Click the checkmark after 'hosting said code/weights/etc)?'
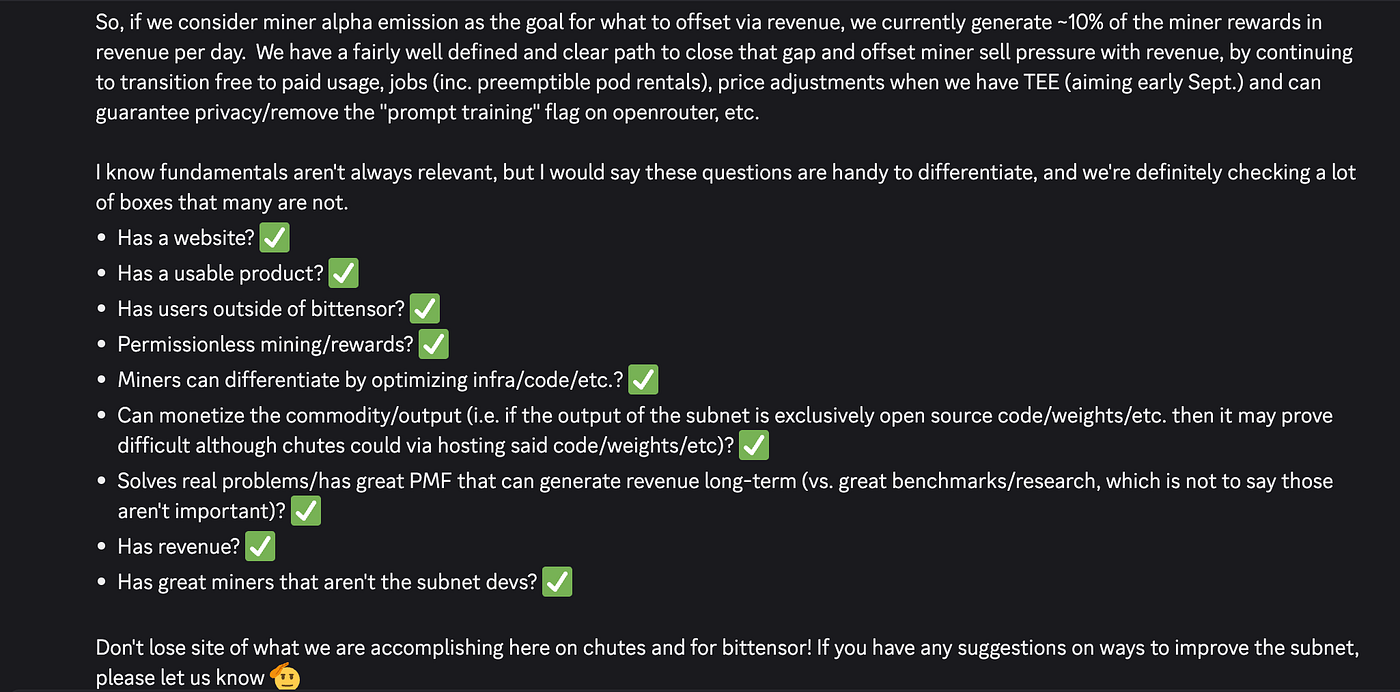This screenshot has width=1400, height=692. pos(754,445)
